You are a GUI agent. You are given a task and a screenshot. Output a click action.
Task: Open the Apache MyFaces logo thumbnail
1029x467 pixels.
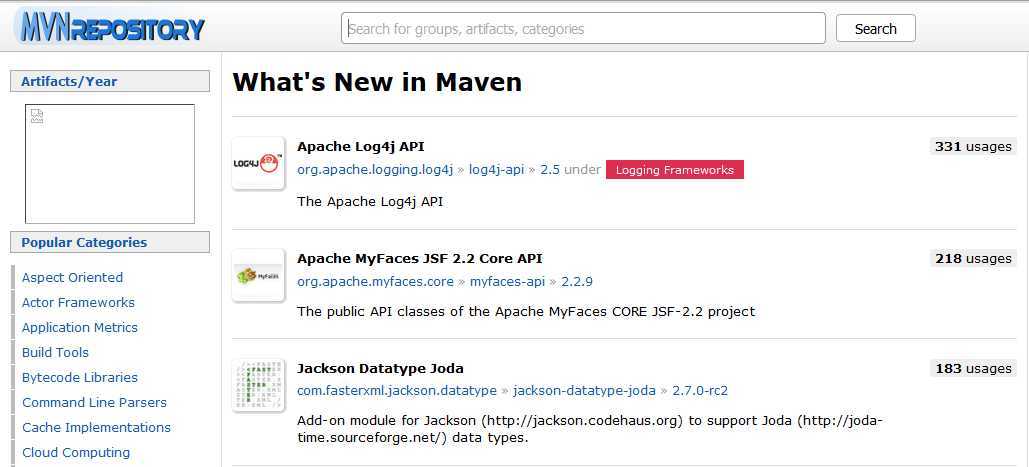[258, 275]
